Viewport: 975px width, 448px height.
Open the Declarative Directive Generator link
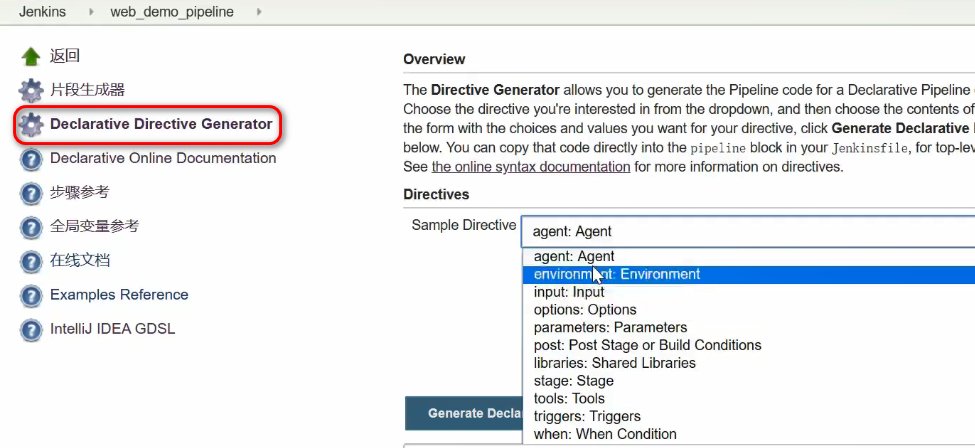click(161, 124)
